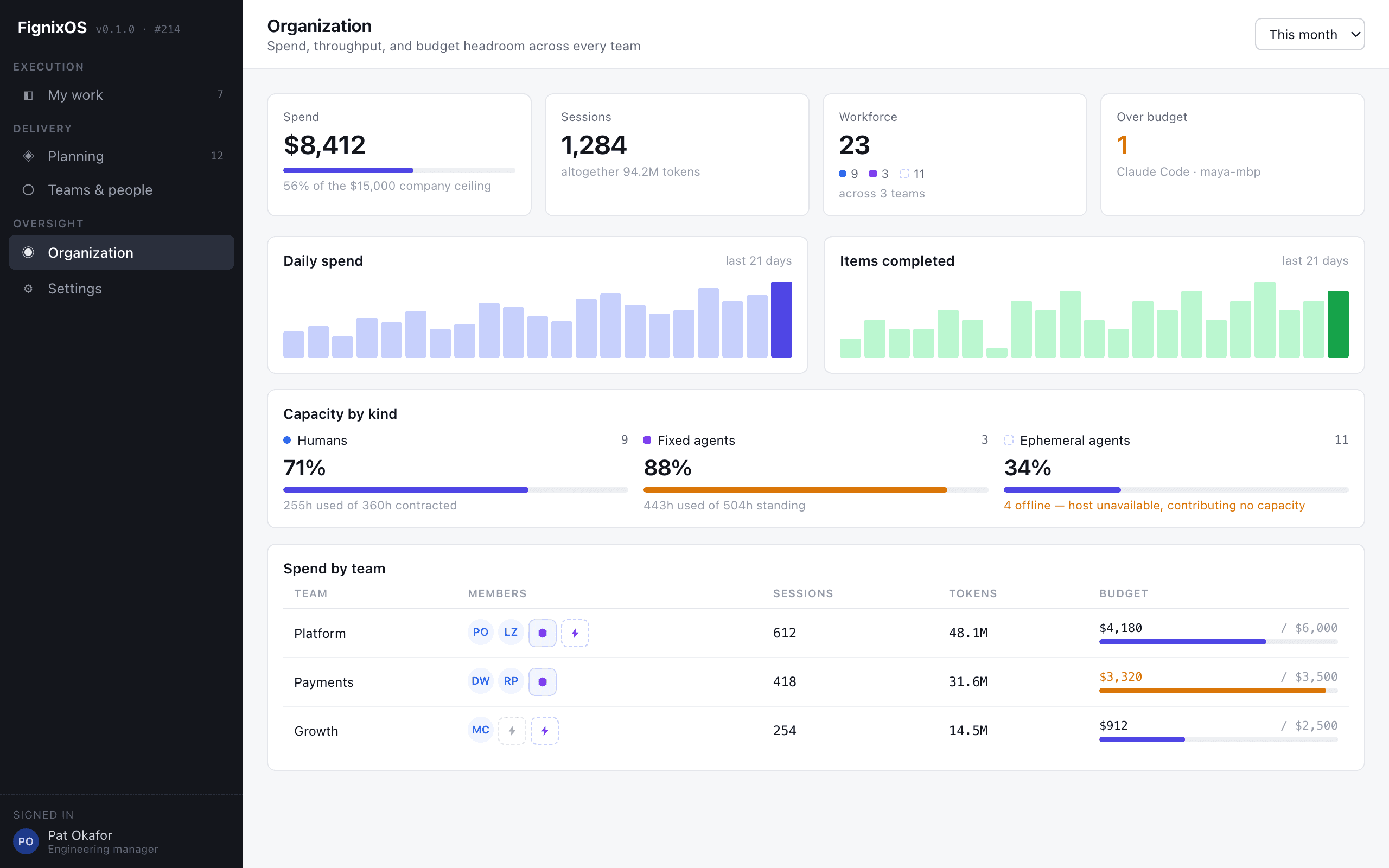
Task: Click the Platform budget progress bar
Action: click(1219, 642)
